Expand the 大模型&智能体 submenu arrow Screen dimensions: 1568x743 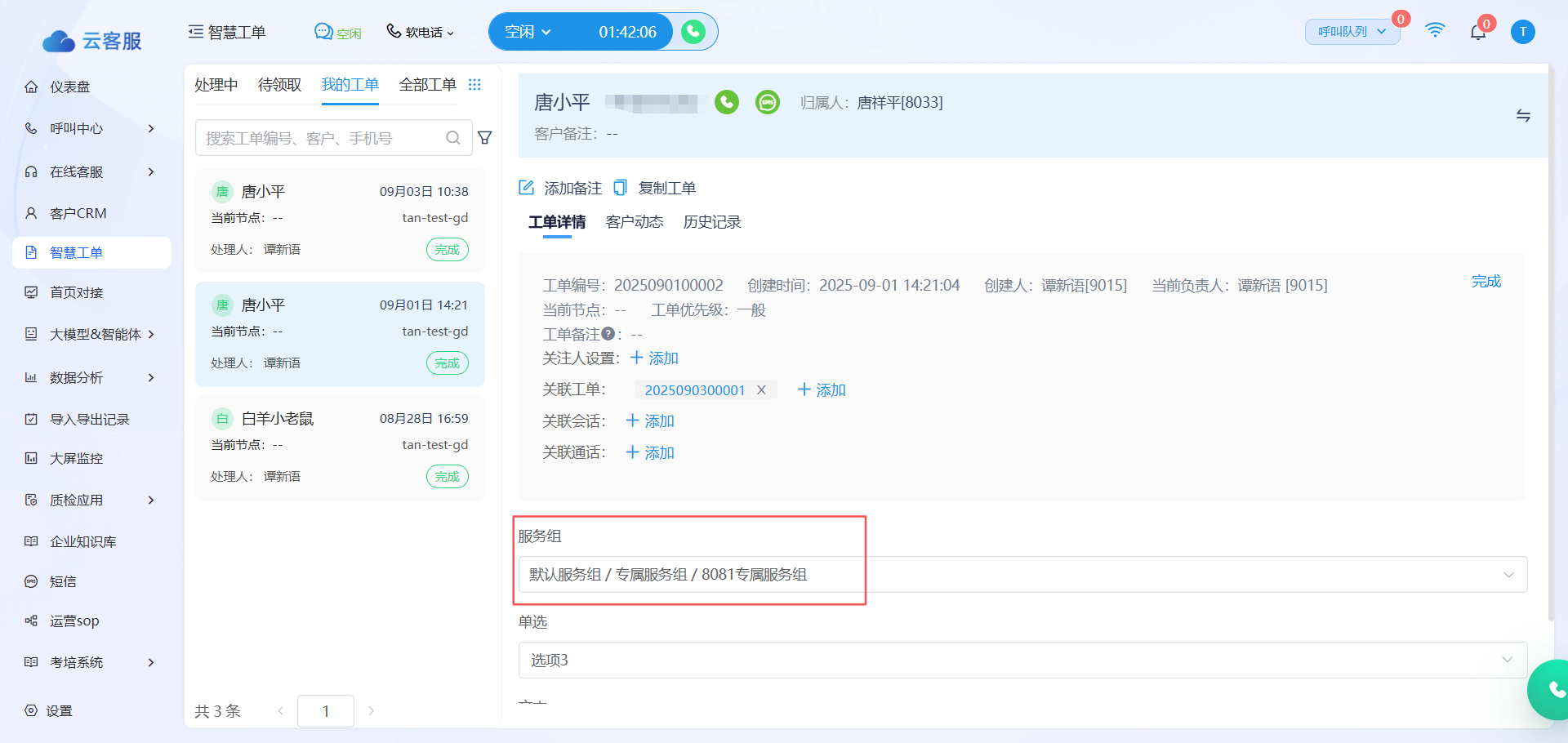click(151, 334)
